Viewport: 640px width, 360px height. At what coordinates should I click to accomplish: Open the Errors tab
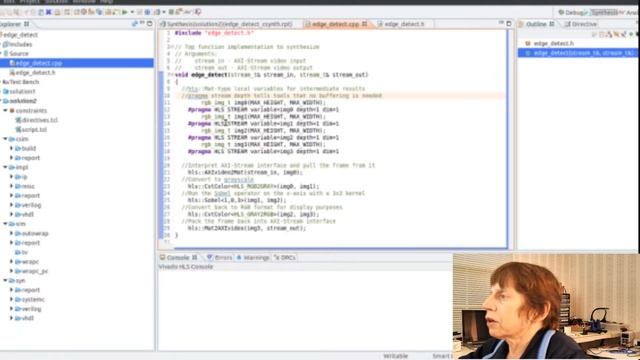click(x=220, y=258)
